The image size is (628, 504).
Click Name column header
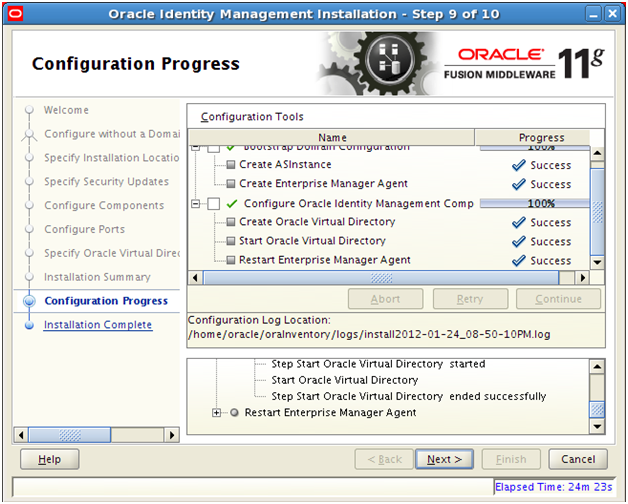(332, 137)
